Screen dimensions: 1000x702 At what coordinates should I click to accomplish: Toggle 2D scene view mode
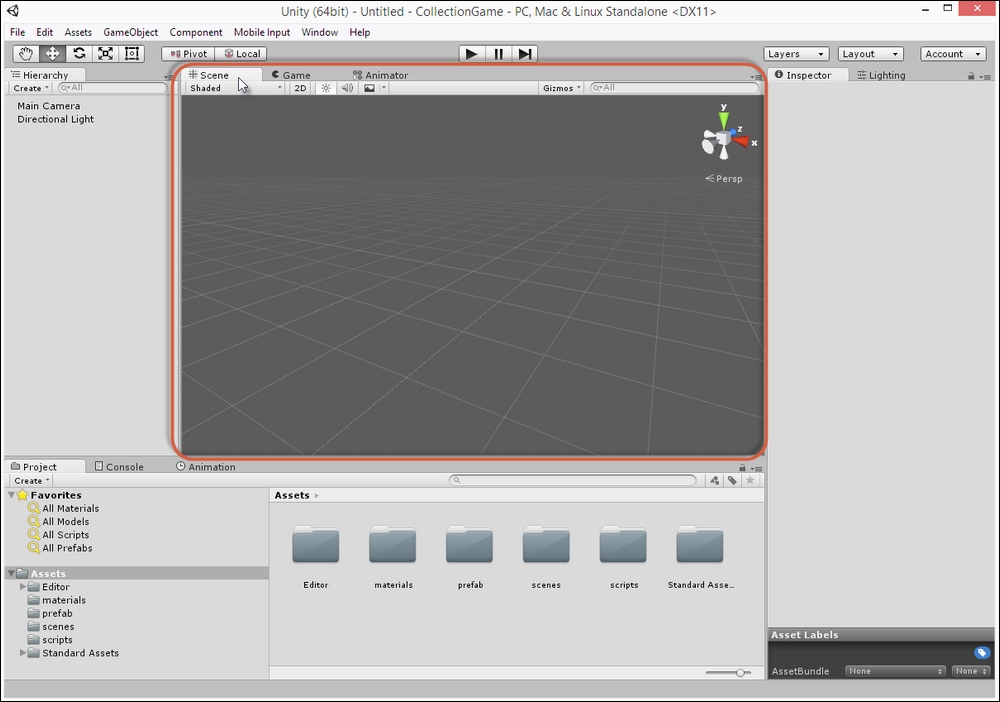300,88
